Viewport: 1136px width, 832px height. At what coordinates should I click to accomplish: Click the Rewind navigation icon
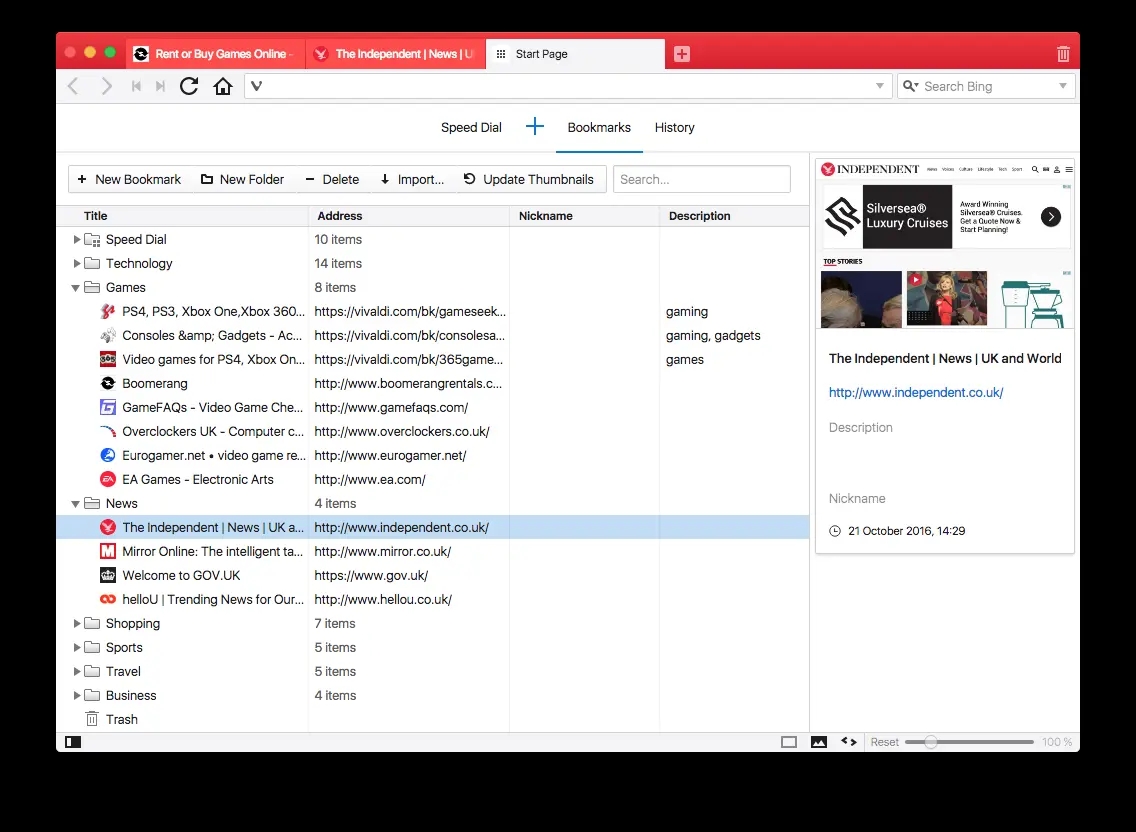click(136, 86)
